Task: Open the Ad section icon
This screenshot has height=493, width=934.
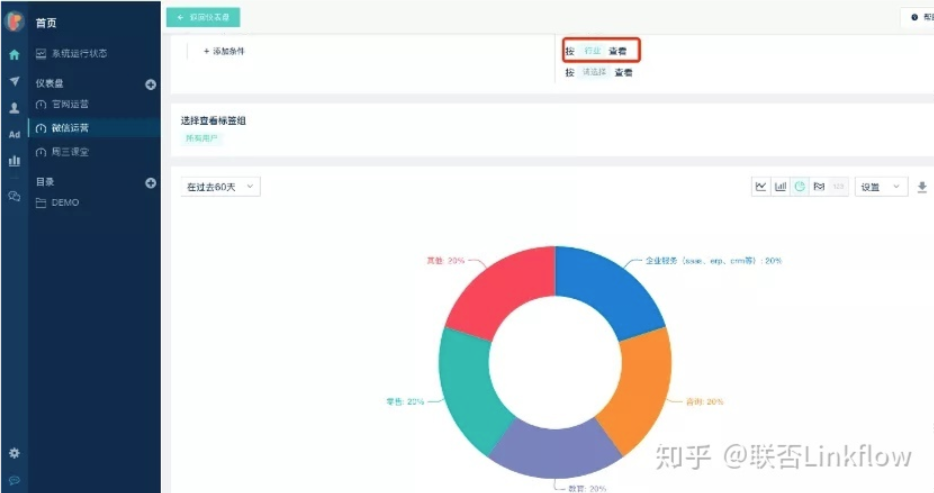Action: (14, 135)
